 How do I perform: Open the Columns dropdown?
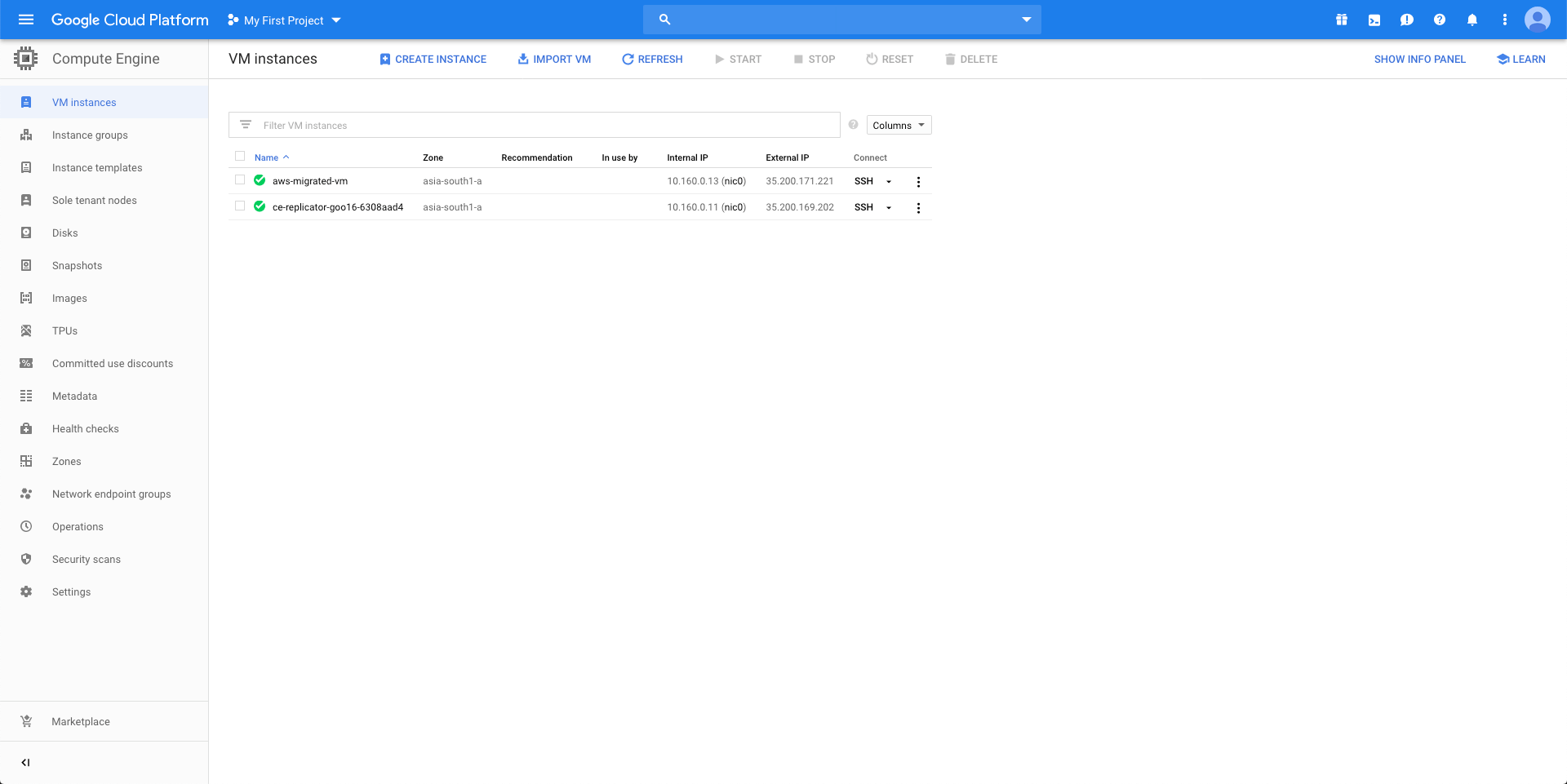899,125
